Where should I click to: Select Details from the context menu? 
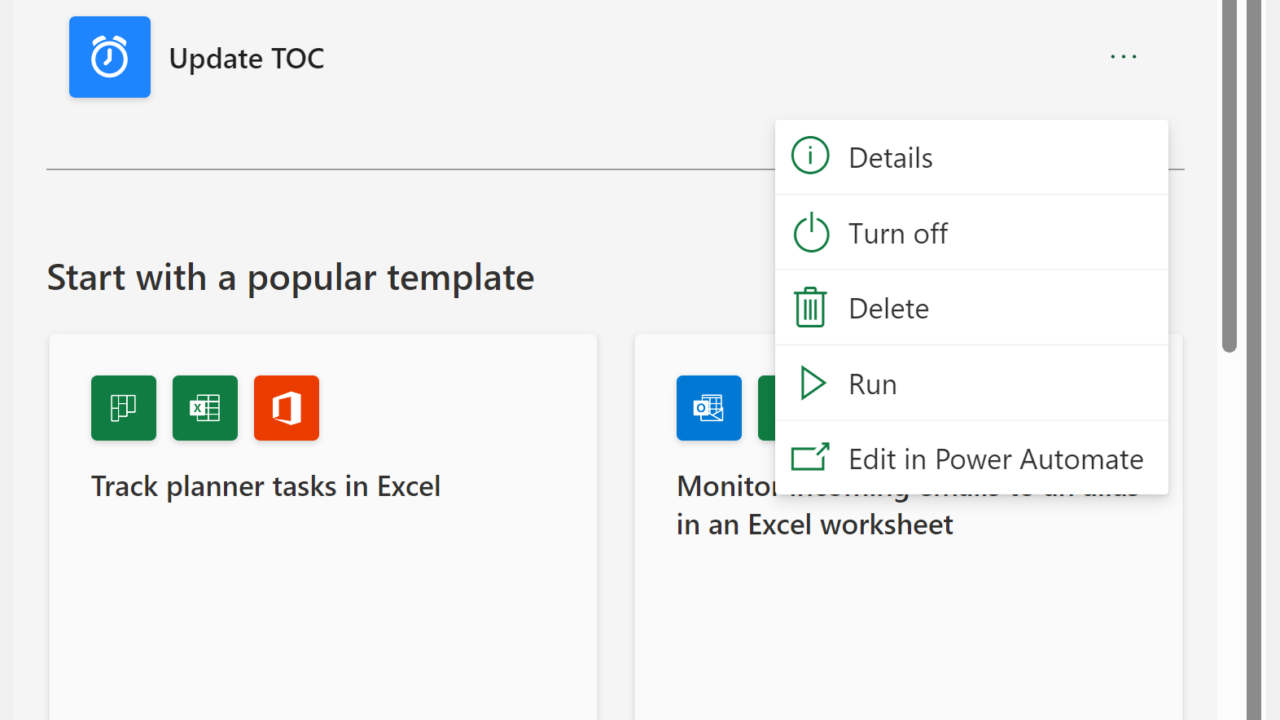tap(890, 158)
